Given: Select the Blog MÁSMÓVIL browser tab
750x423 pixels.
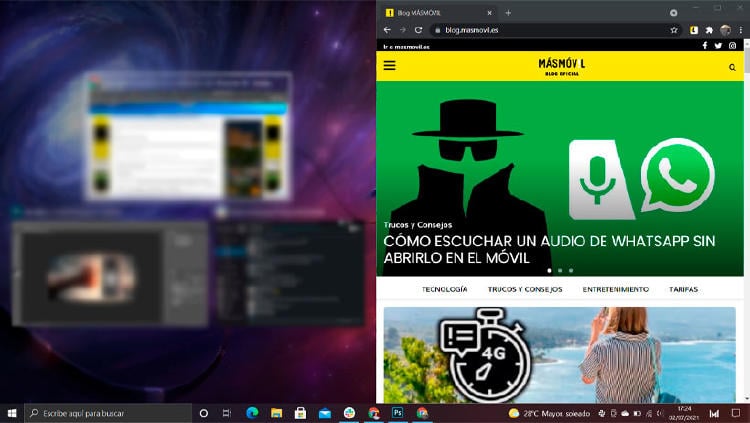Looking at the screenshot, I should pyautogui.click(x=439, y=13).
